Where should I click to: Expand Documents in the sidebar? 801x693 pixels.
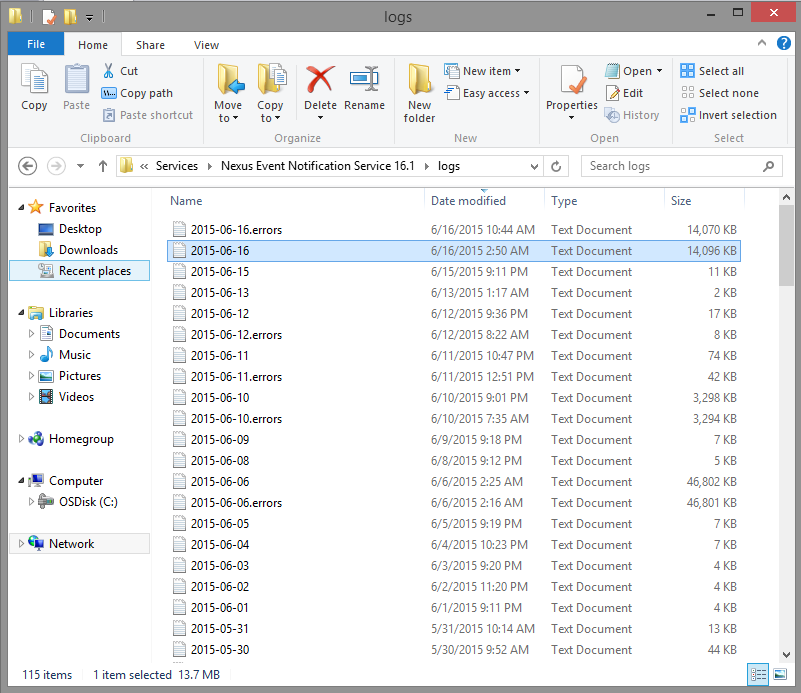[30, 333]
